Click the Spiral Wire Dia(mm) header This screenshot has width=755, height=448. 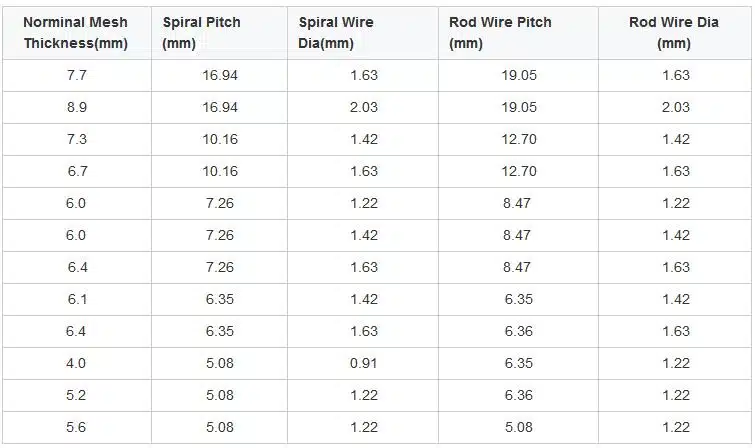363,33
